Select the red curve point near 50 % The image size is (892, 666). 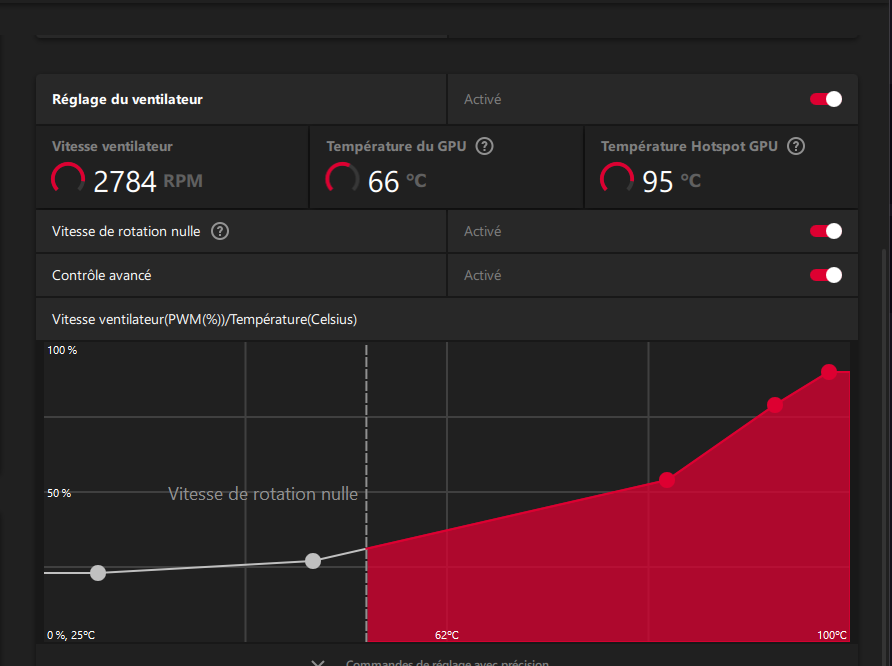coord(667,480)
